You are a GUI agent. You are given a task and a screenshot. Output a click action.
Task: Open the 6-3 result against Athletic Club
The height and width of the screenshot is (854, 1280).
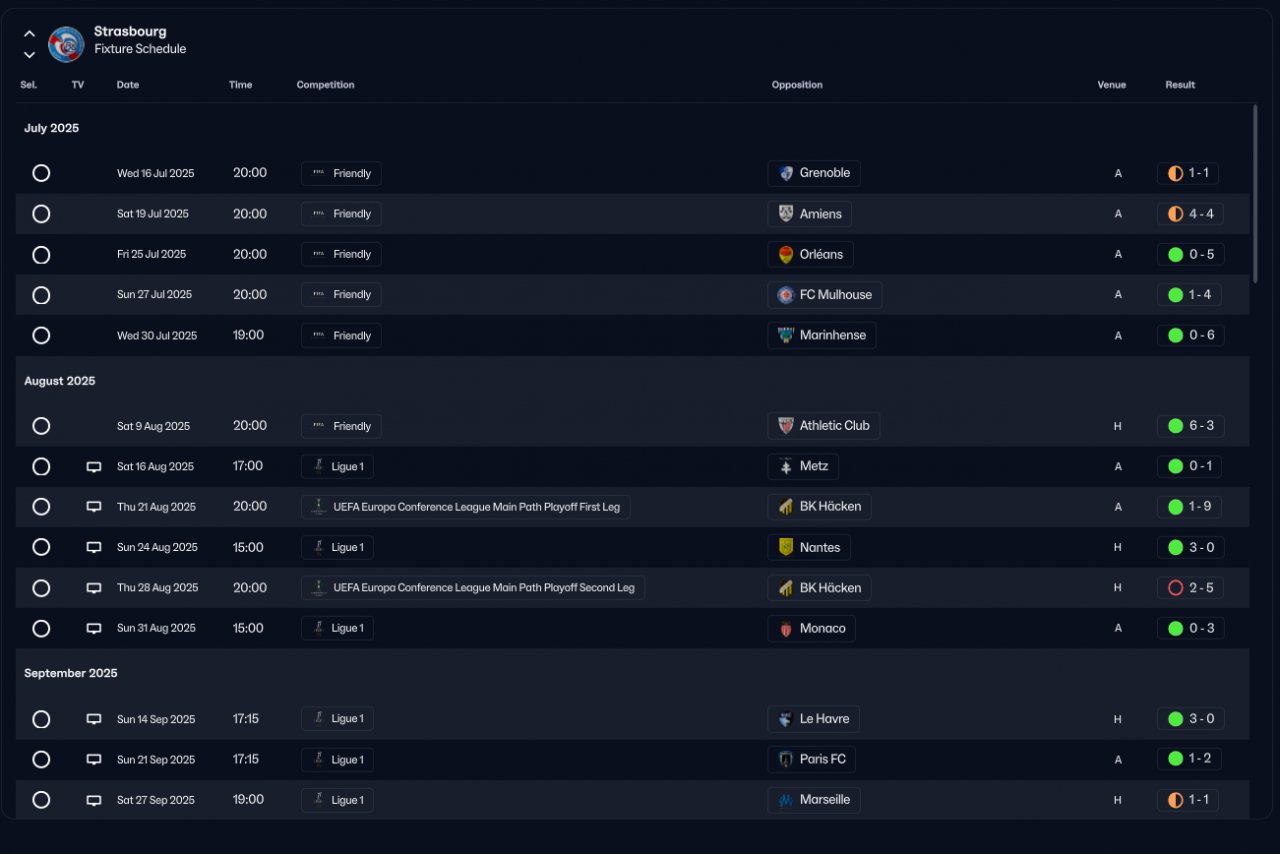pyautogui.click(x=1190, y=426)
